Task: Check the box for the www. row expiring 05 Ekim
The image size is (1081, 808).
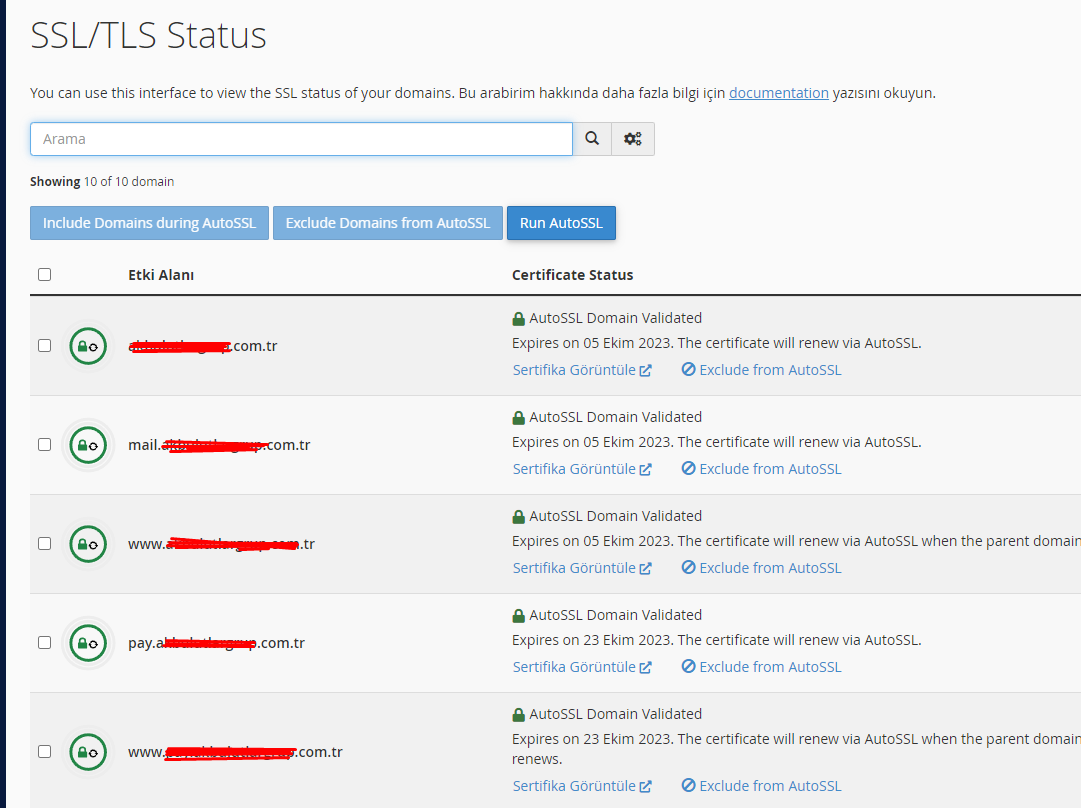Action: point(45,543)
